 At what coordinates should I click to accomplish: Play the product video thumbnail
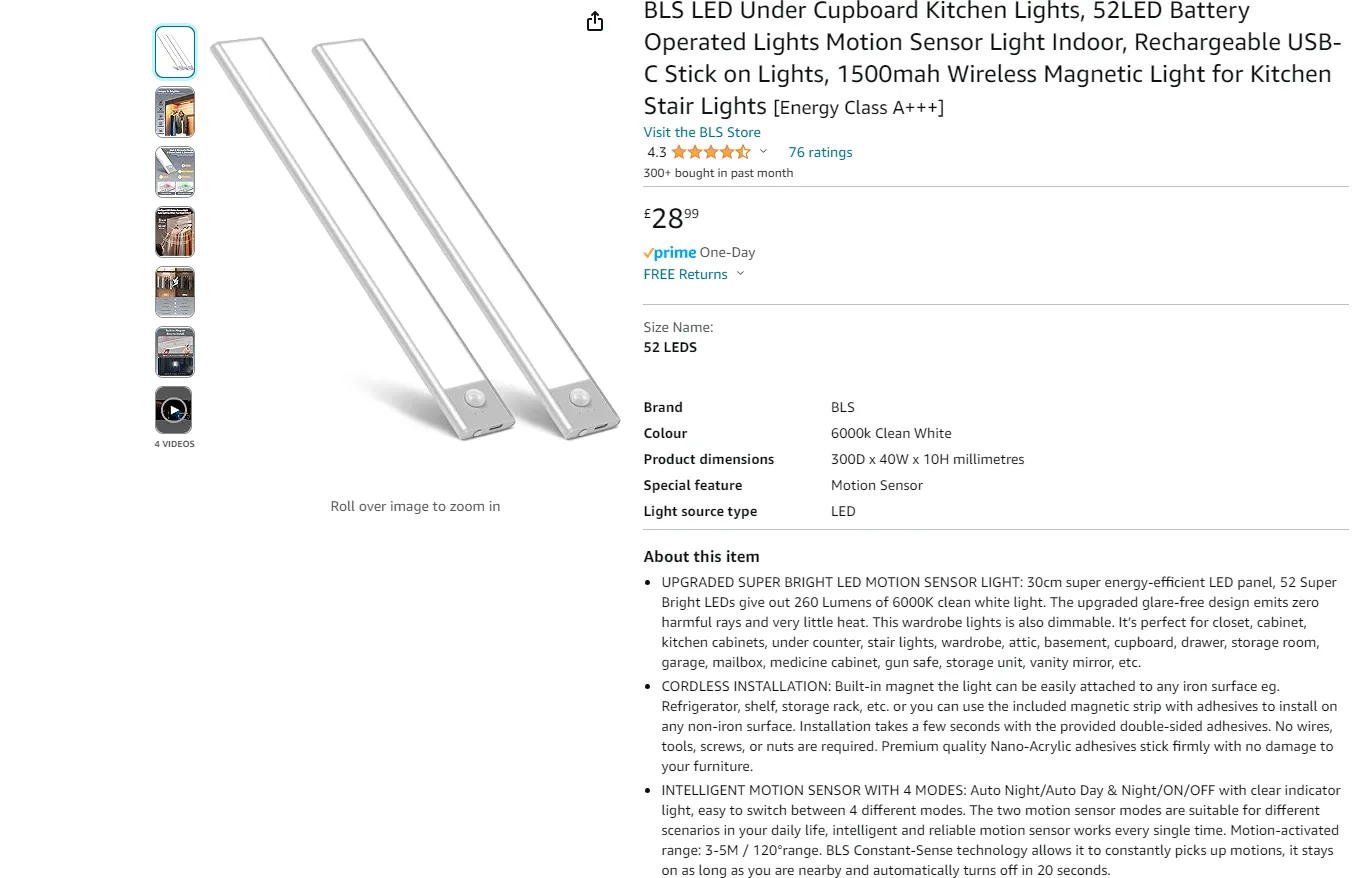[174, 410]
